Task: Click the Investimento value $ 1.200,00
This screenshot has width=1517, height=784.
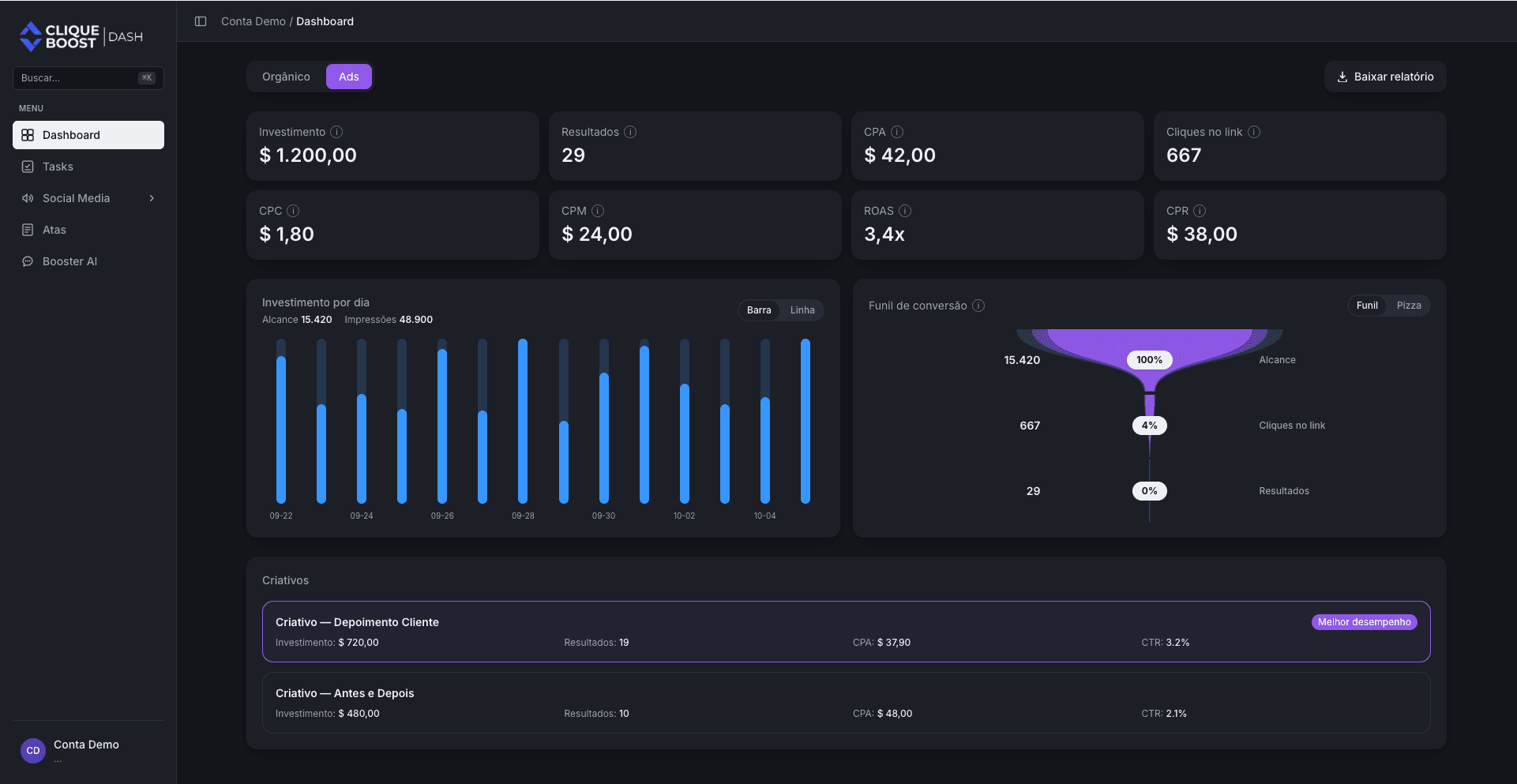Action: [308, 156]
